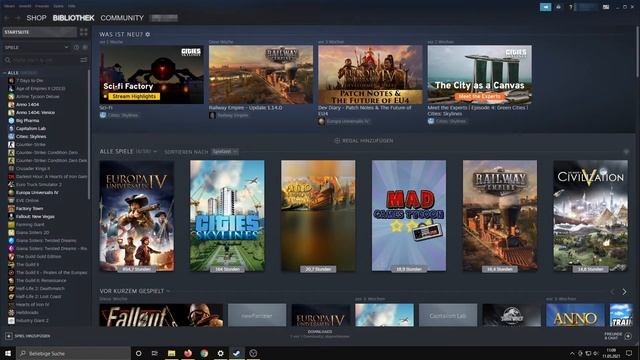The width and height of the screenshot is (640, 360).
Task: Go back with the left navigation arrow
Action: pos(7,18)
